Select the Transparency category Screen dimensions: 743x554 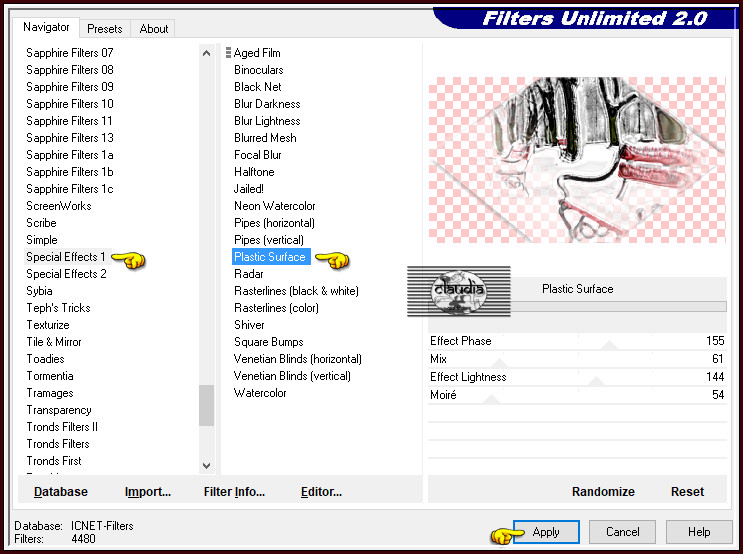(59, 410)
